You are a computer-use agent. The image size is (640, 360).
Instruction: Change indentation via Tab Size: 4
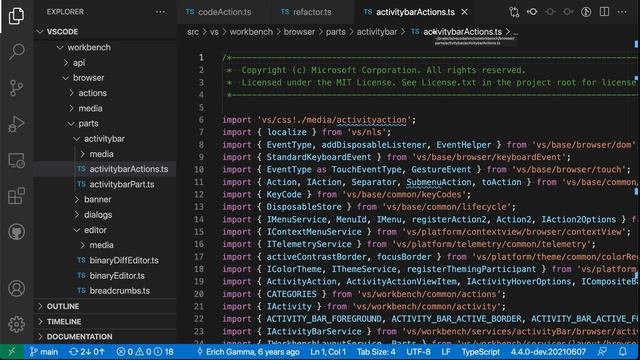[x=376, y=351]
